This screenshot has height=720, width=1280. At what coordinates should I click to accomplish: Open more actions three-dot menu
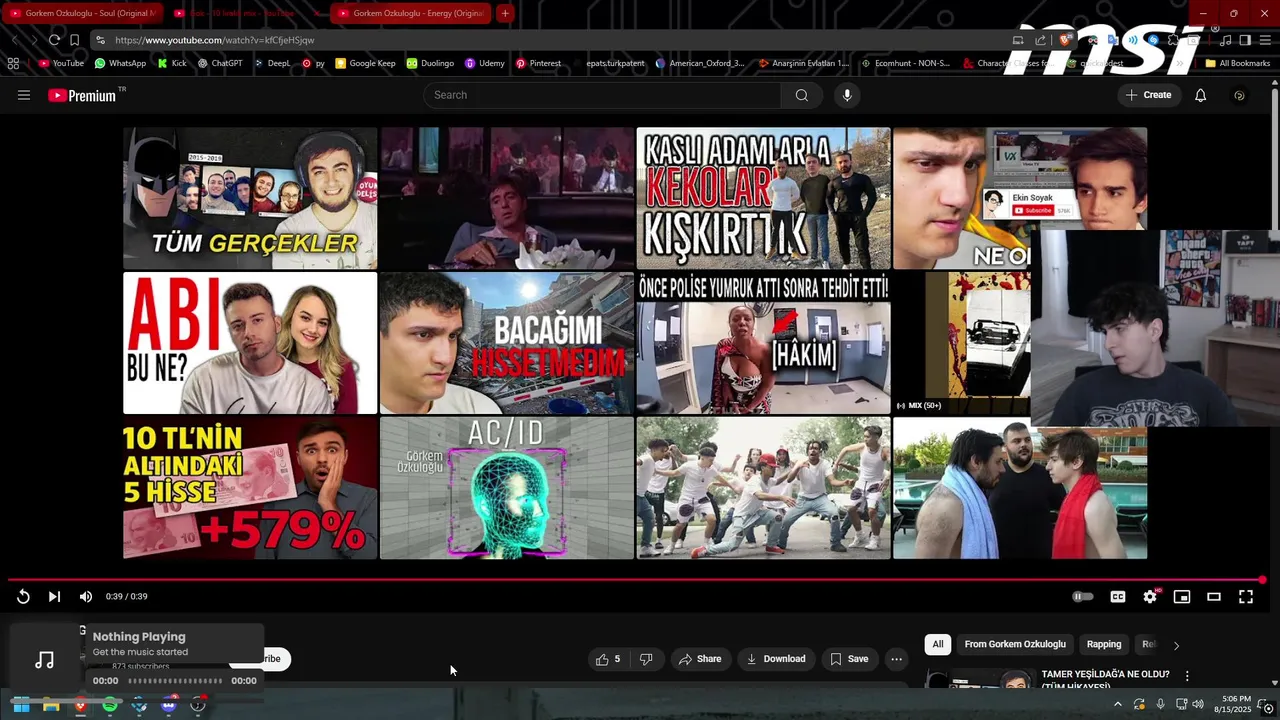point(896,659)
